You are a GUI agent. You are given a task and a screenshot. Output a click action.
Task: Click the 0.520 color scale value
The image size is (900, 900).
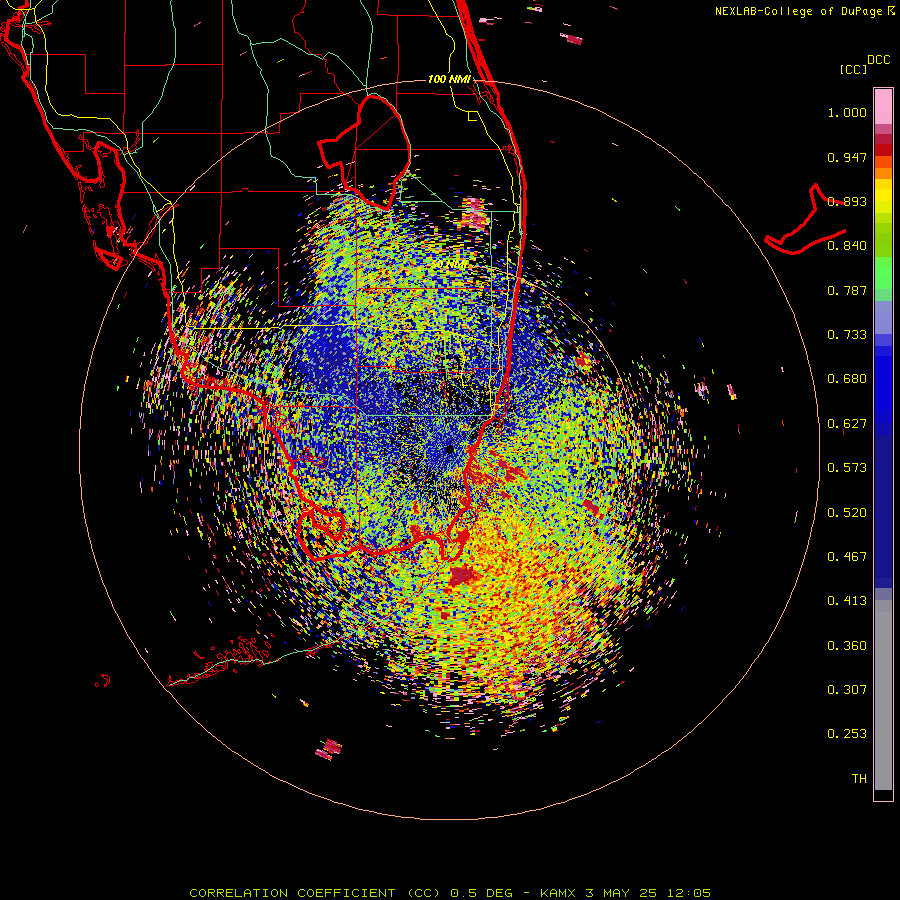pos(847,513)
